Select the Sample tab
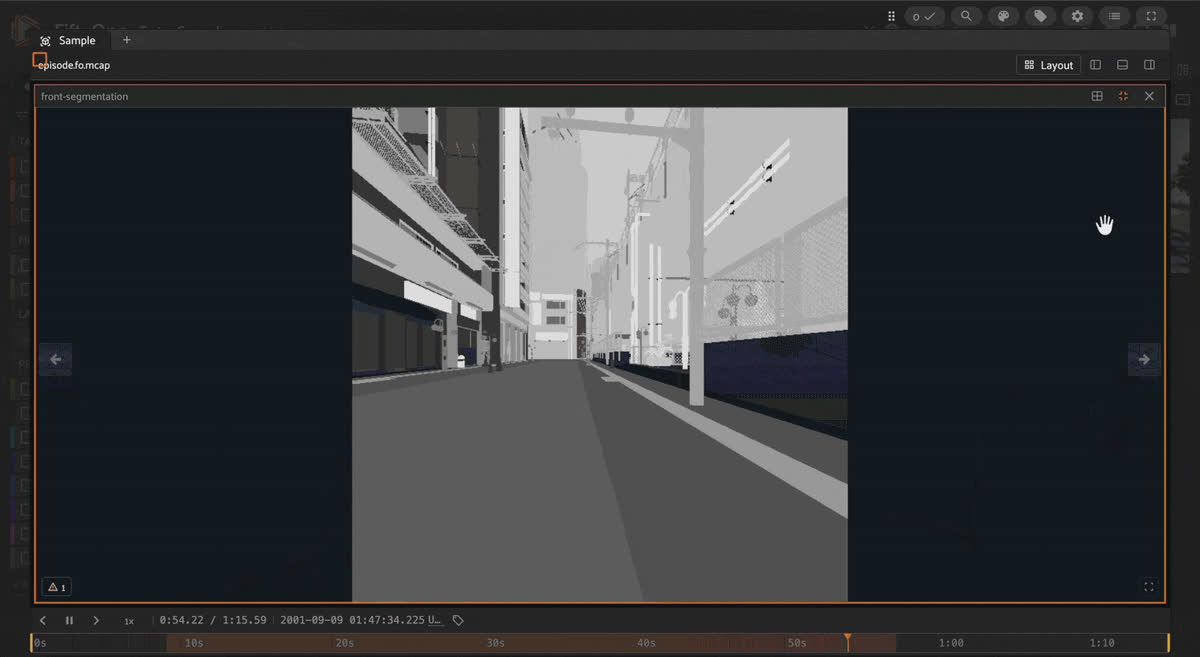Viewport: 1200px width, 657px height. click(x=68, y=40)
